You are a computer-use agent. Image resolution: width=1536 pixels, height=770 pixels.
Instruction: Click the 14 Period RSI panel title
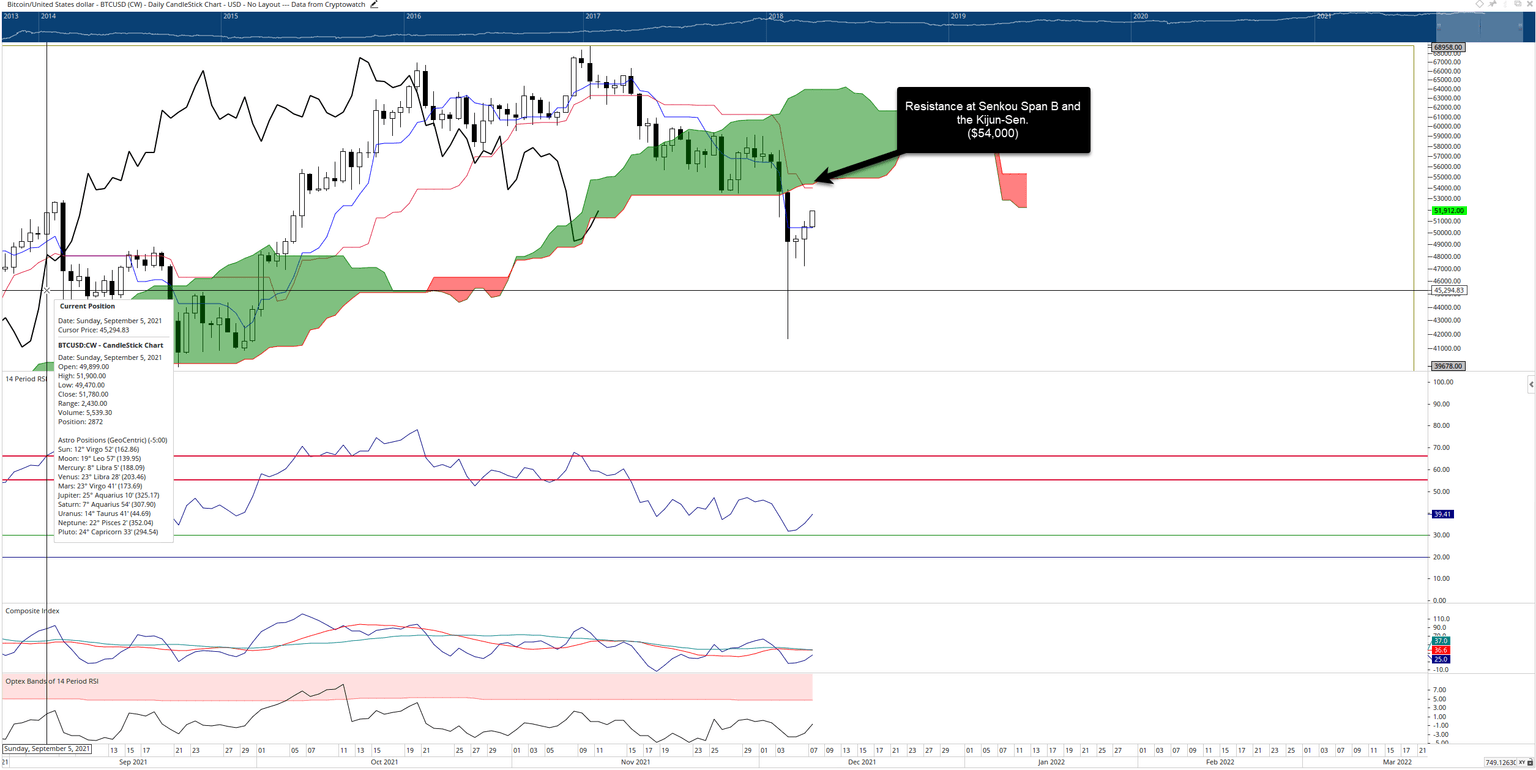22,379
